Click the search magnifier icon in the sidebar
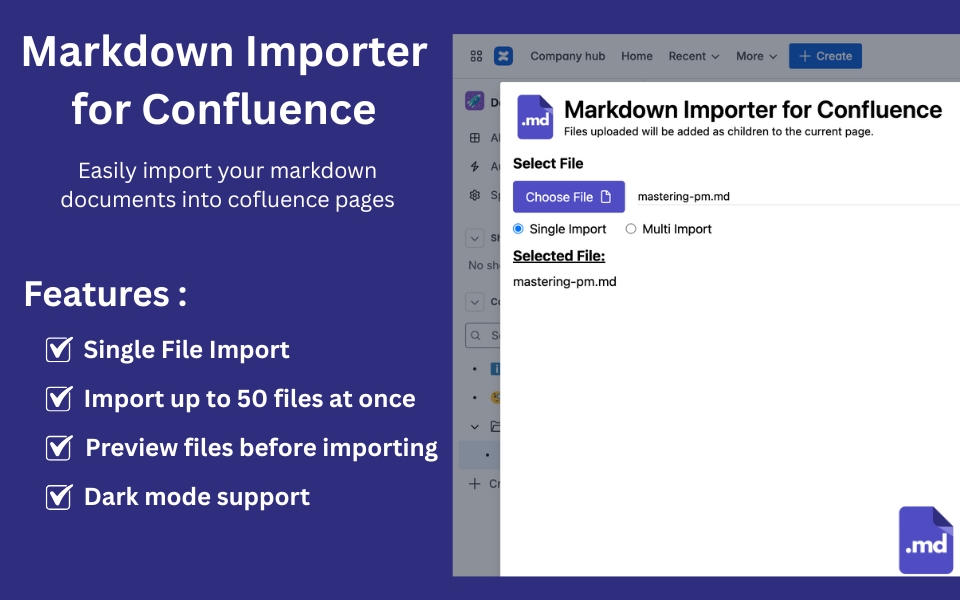This screenshot has height=600, width=960. [475, 333]
